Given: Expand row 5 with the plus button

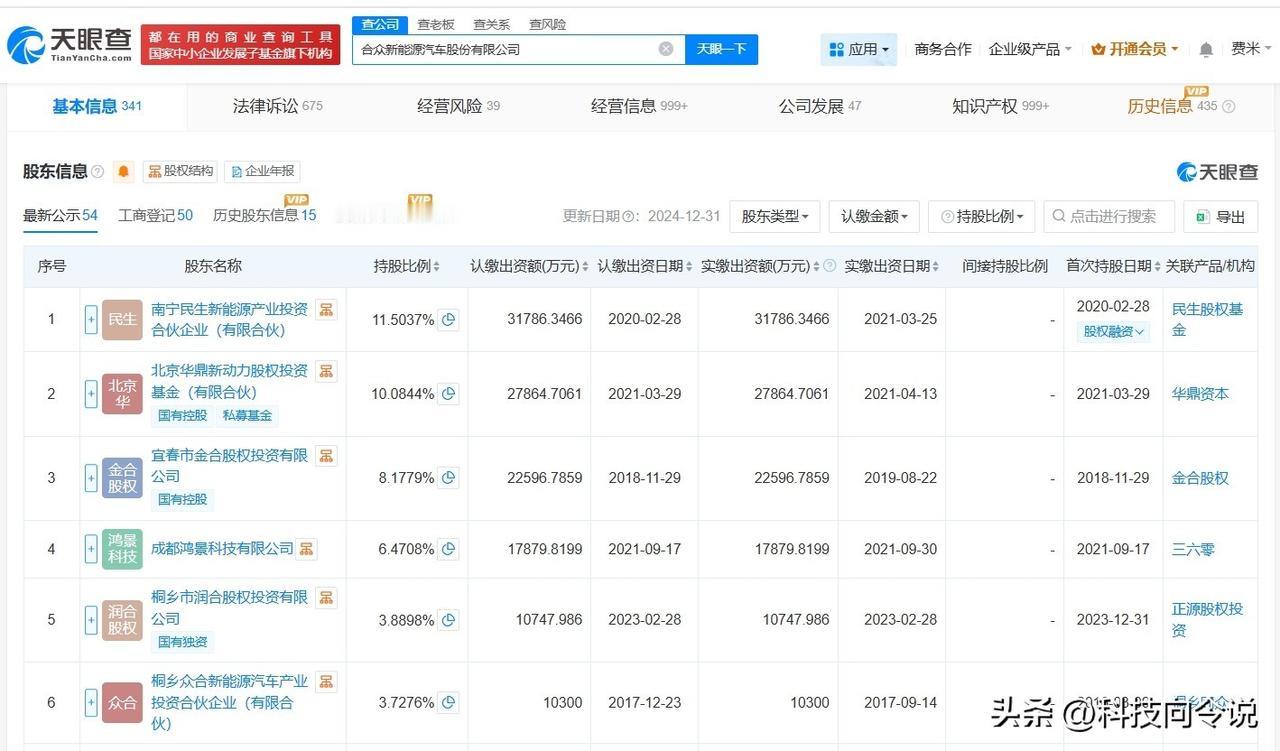Looking at the screenshot, I should coord(92,620).
